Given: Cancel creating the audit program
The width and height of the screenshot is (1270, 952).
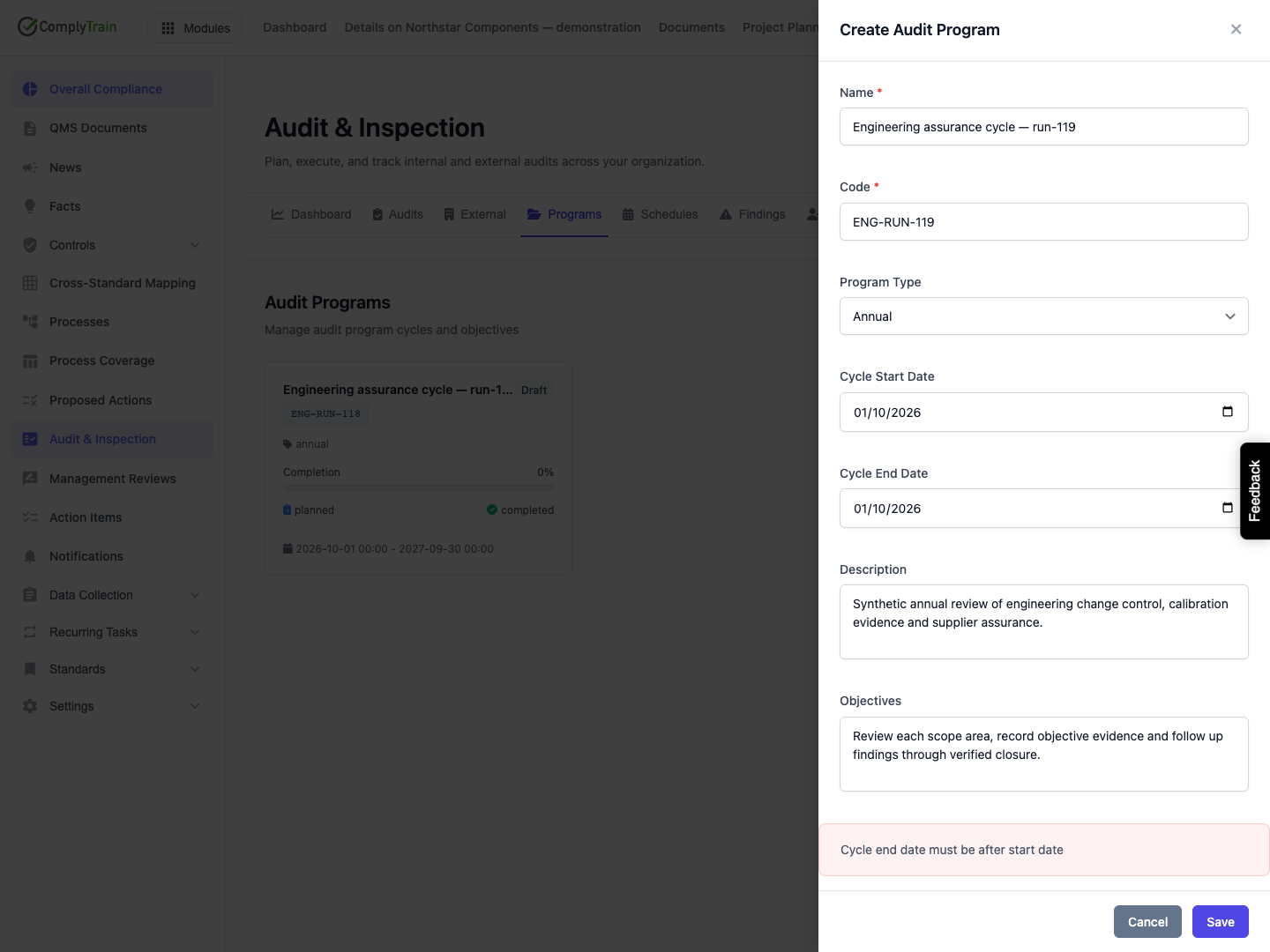Looking at the screenshot, I should click(1147, 922).
